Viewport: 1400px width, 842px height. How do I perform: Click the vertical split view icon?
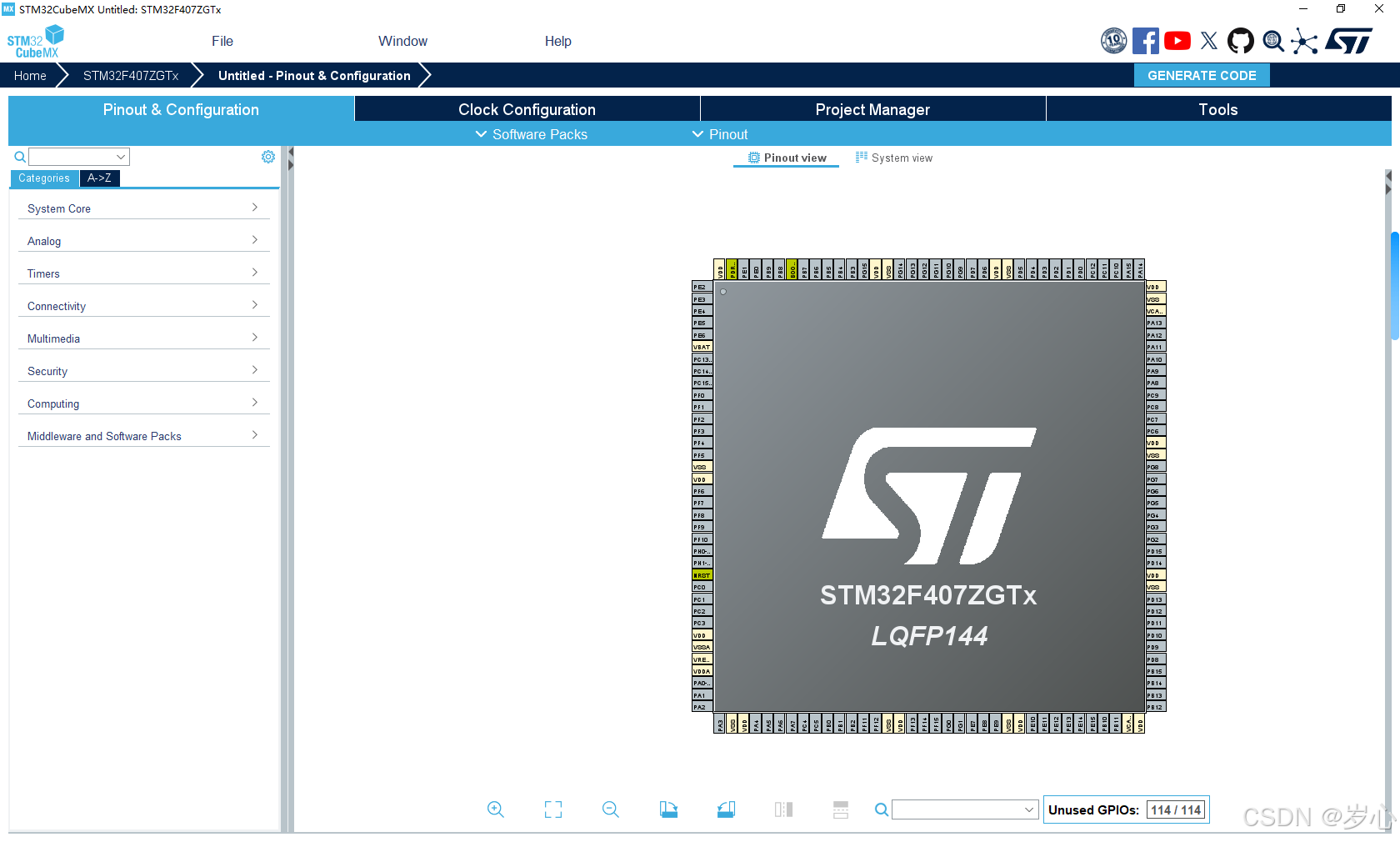783,809
